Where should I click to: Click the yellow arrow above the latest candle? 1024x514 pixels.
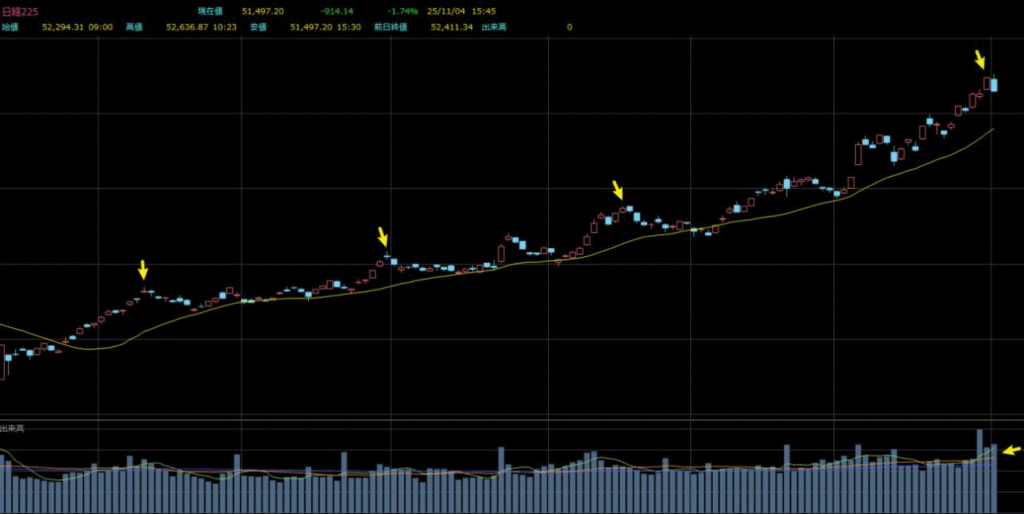[x=981, y=59]
